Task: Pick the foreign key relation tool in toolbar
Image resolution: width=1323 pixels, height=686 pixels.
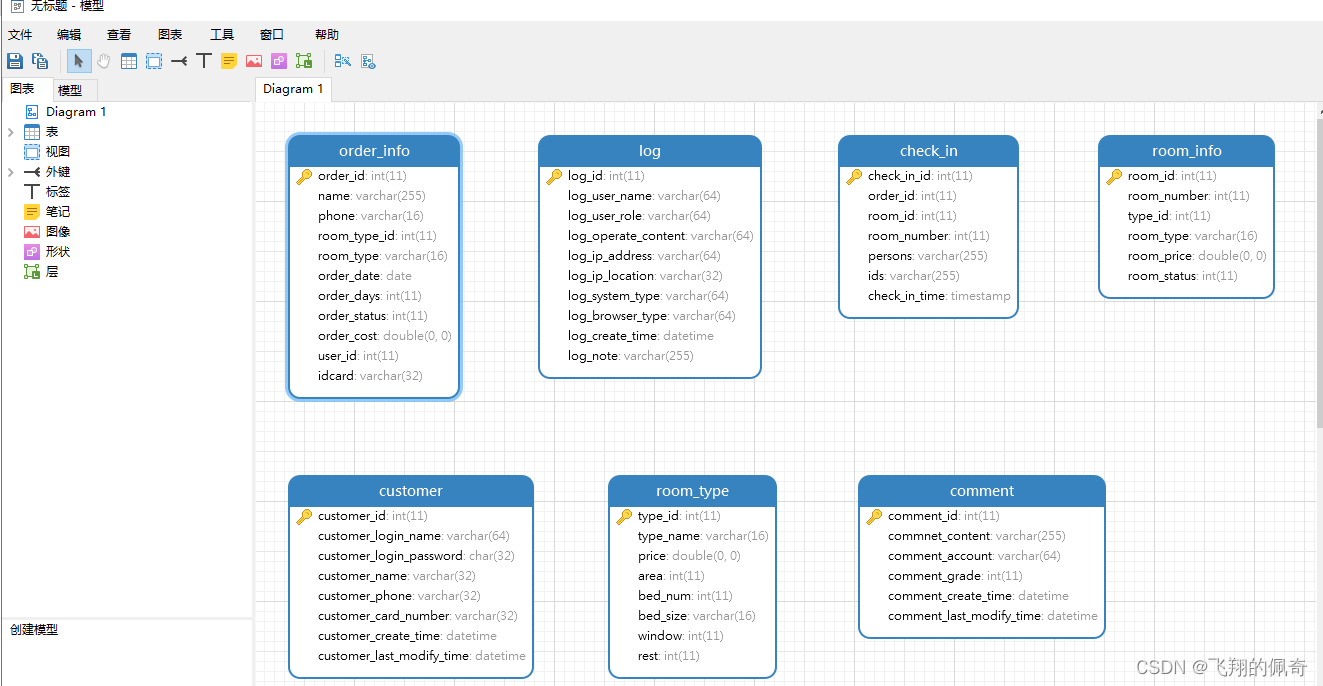Action: click(179, 61)
